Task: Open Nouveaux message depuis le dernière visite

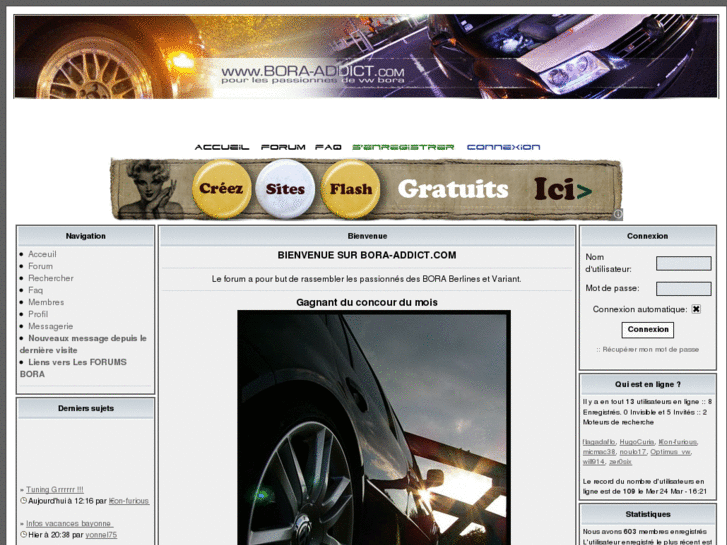Action: pos(83,344)
